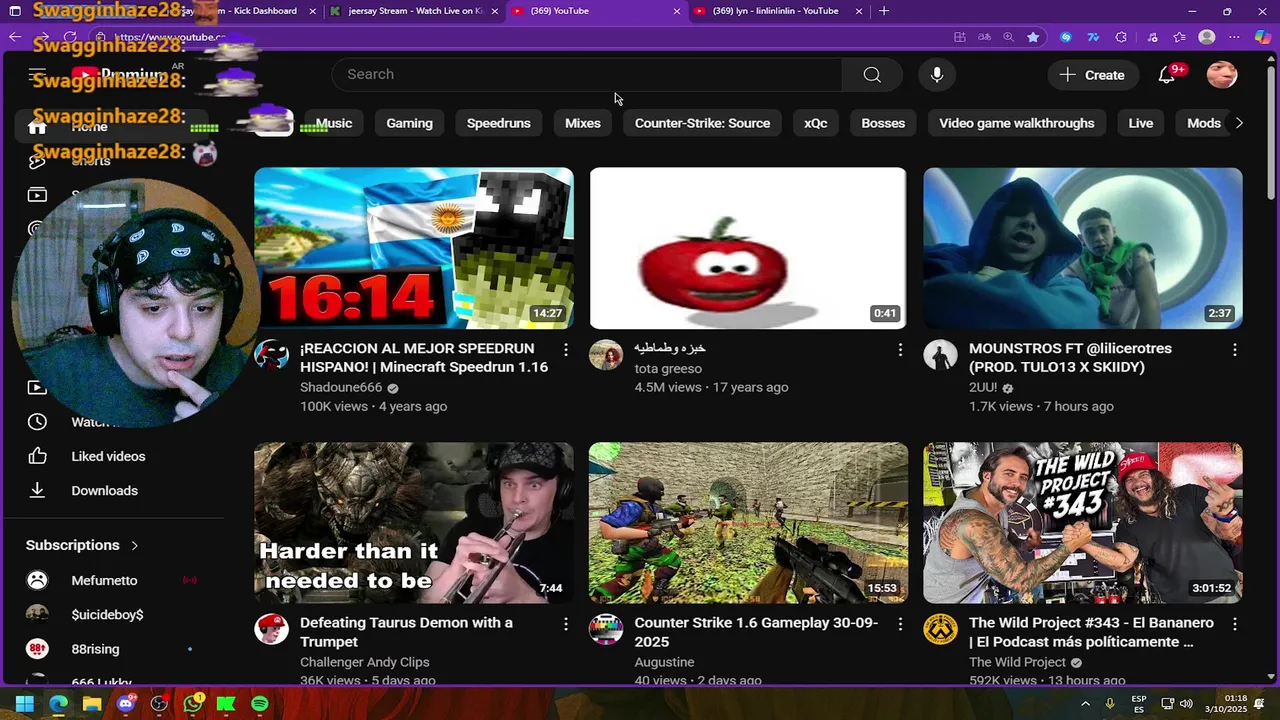
Task: Play the MOUNSTROS music video thumbnail
Action: coord(1083,248)
